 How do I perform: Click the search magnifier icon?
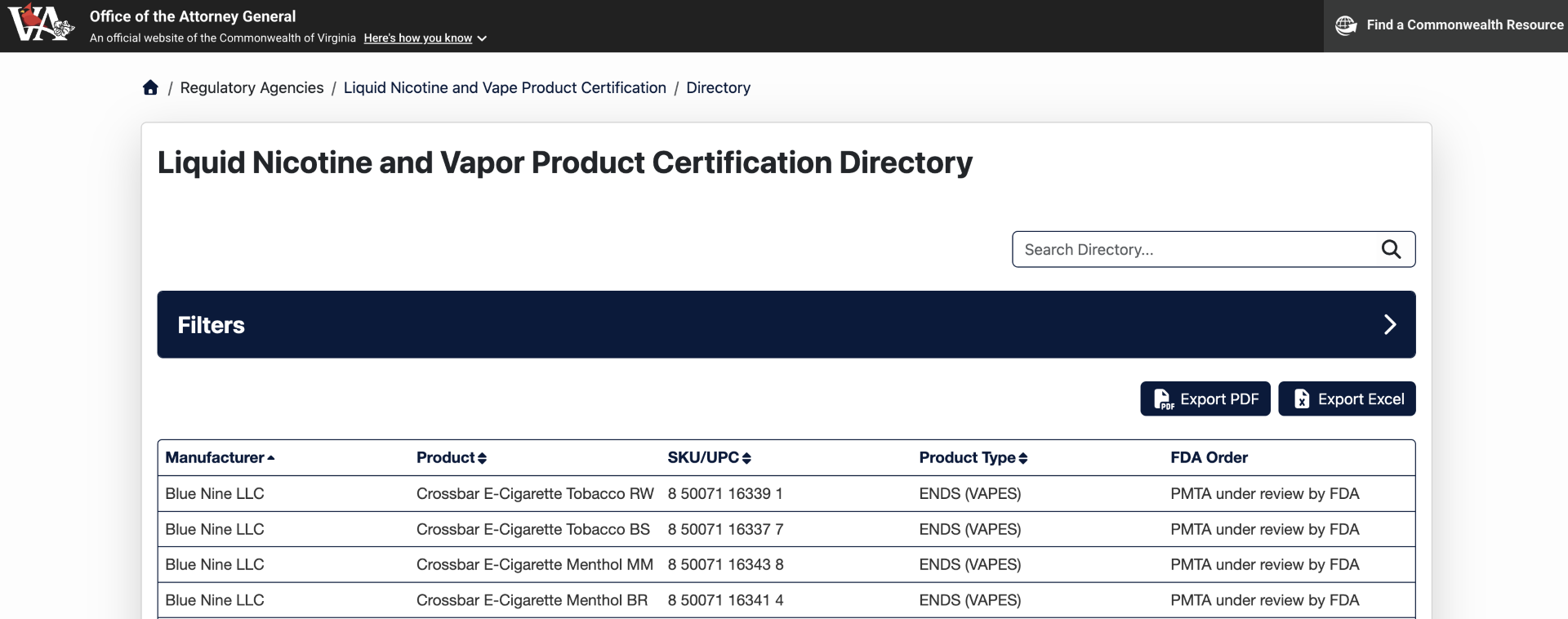(x=1391, y=249)
